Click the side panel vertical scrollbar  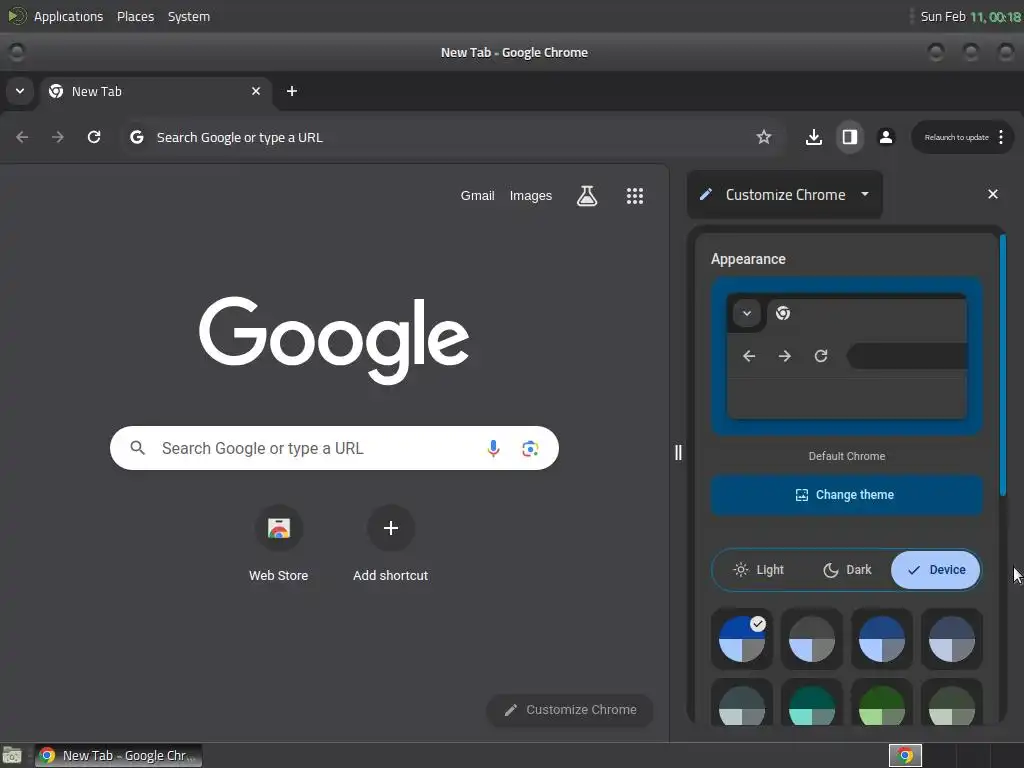[1002, 366]
